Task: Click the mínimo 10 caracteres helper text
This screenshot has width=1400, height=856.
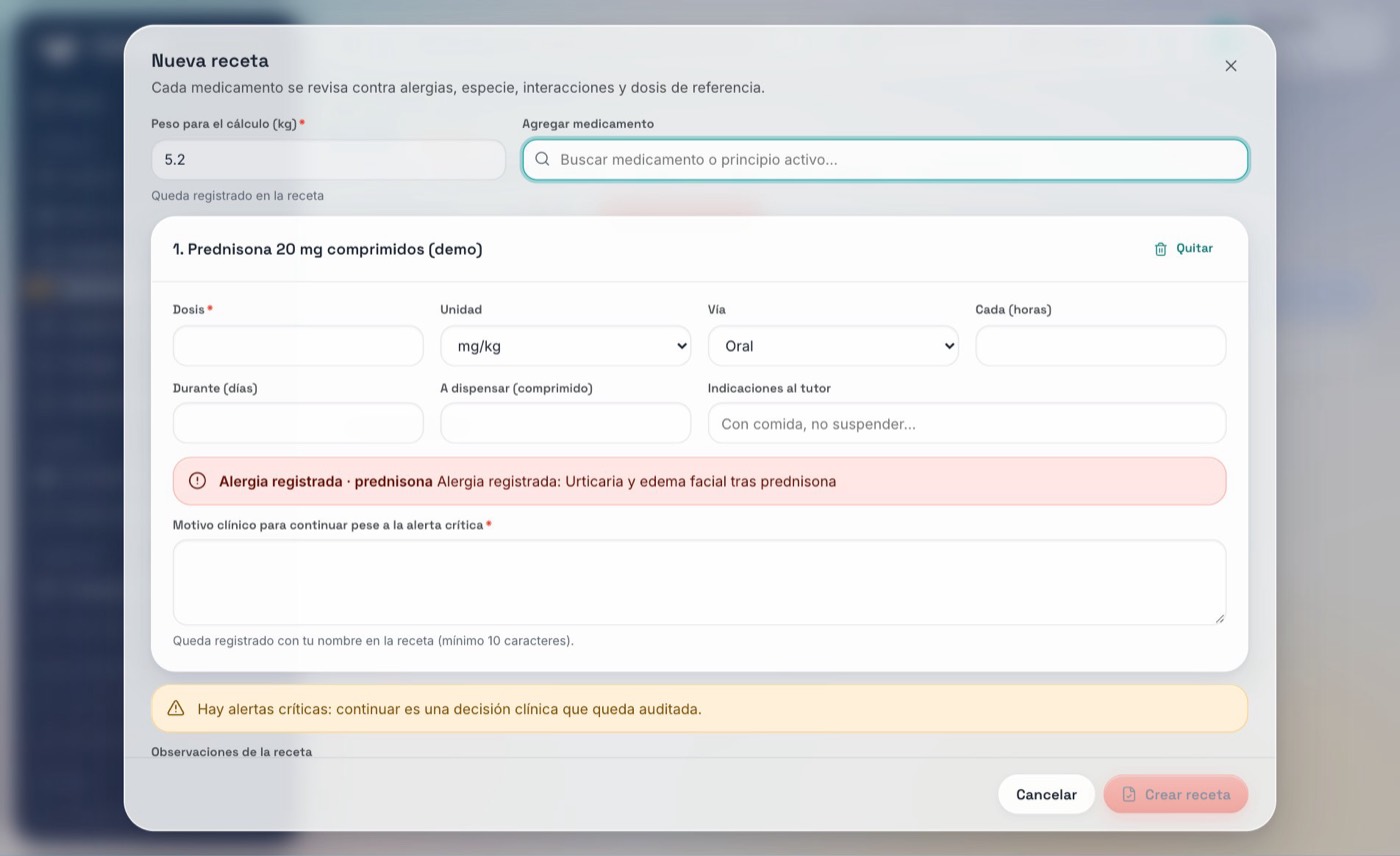Action: pyautogui.click(x=373, y=641)
